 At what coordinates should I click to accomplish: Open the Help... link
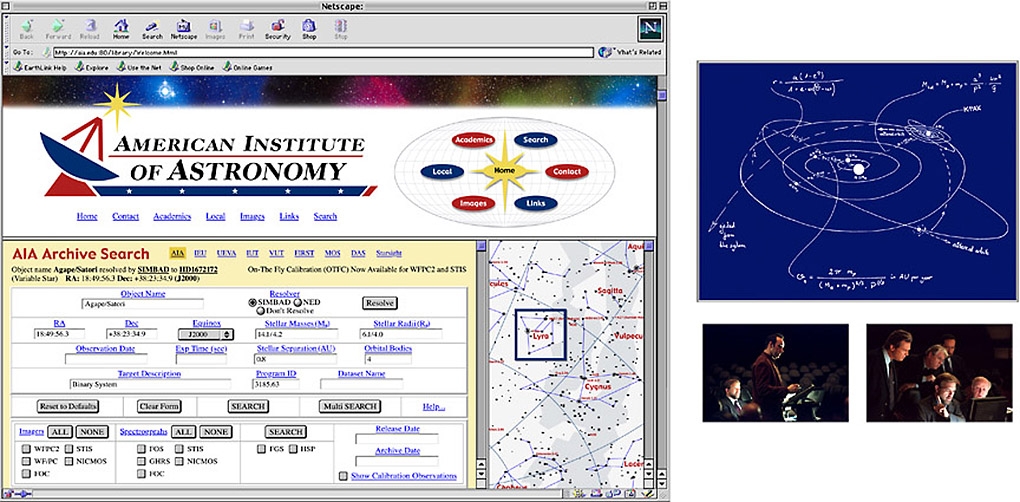tap(433, 406)
